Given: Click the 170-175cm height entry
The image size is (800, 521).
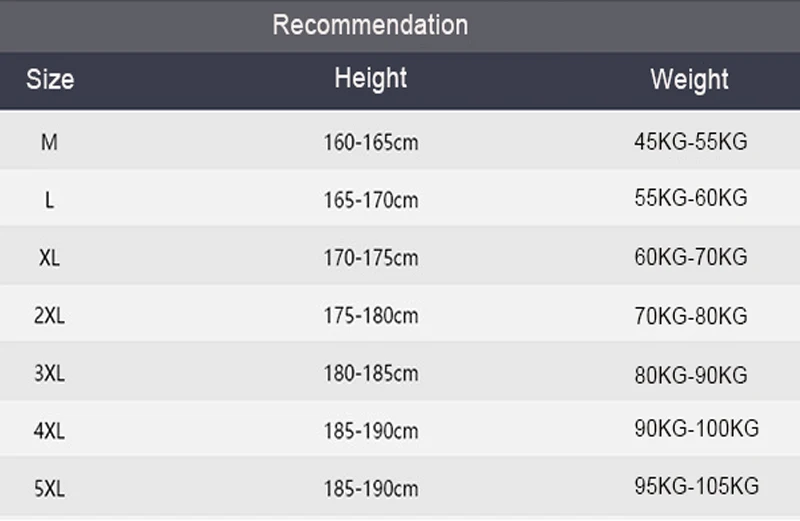Looking at the screenshot, I should pos(370,258).
